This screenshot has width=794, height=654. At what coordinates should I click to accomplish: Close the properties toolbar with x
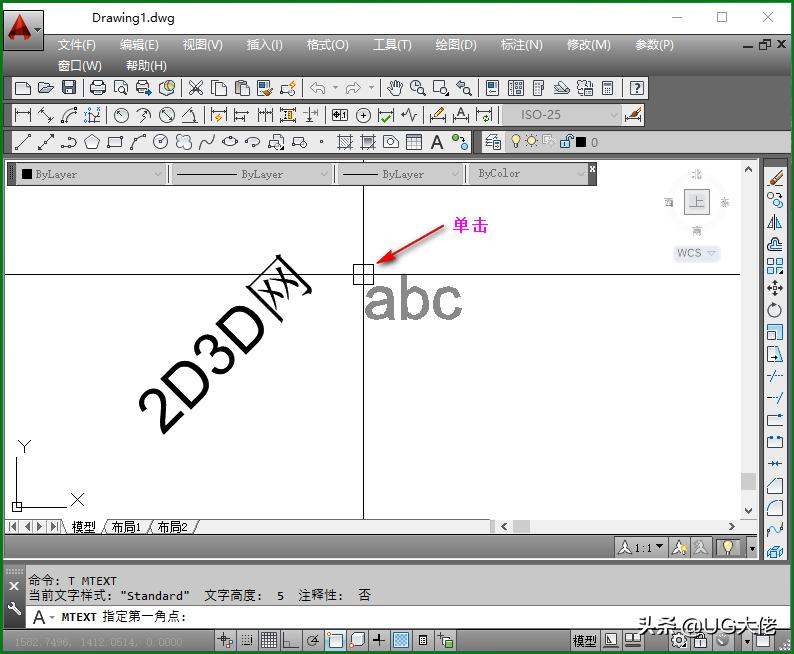point(592,168)
